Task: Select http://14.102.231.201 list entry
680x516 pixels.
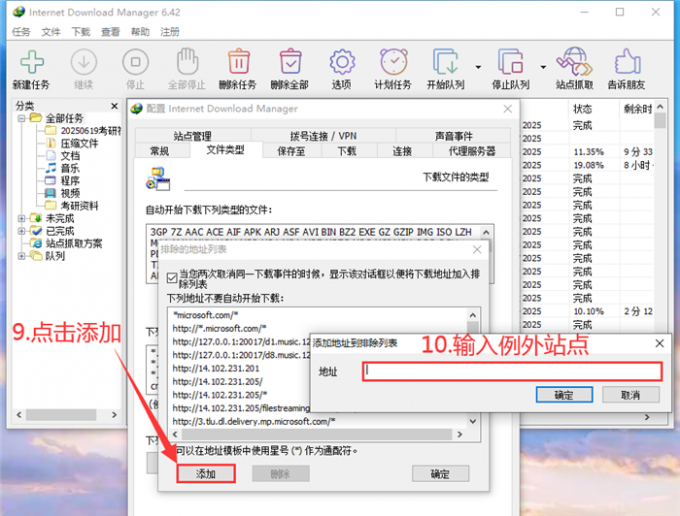Action: point(216,368)
